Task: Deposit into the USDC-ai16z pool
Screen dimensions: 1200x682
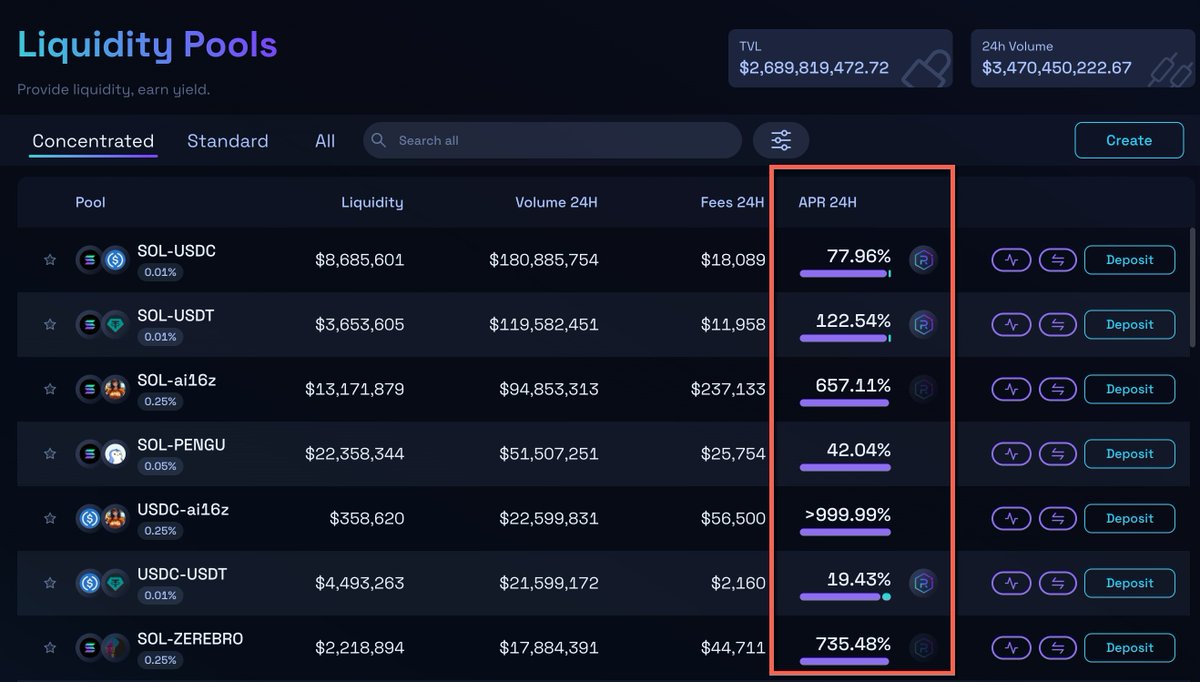Action: tap(1130, 518)
